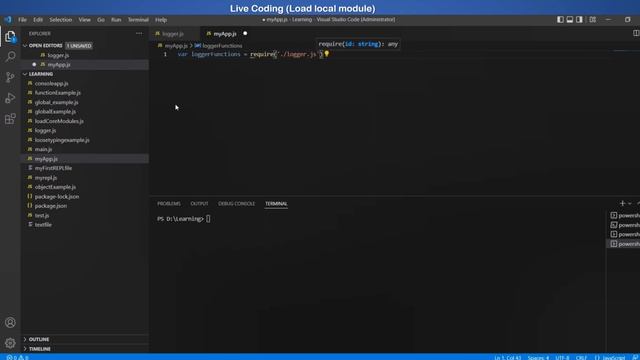The height and width of the screenshot is (360, 640).
Task: Click the split editor icon
Action: click(636, 33)
